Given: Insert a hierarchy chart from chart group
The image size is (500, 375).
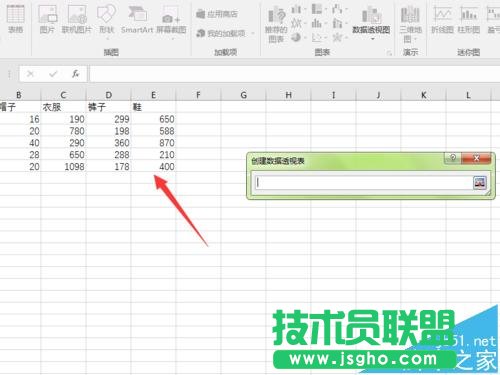Looking at the screenshot, I should point(318,9).
